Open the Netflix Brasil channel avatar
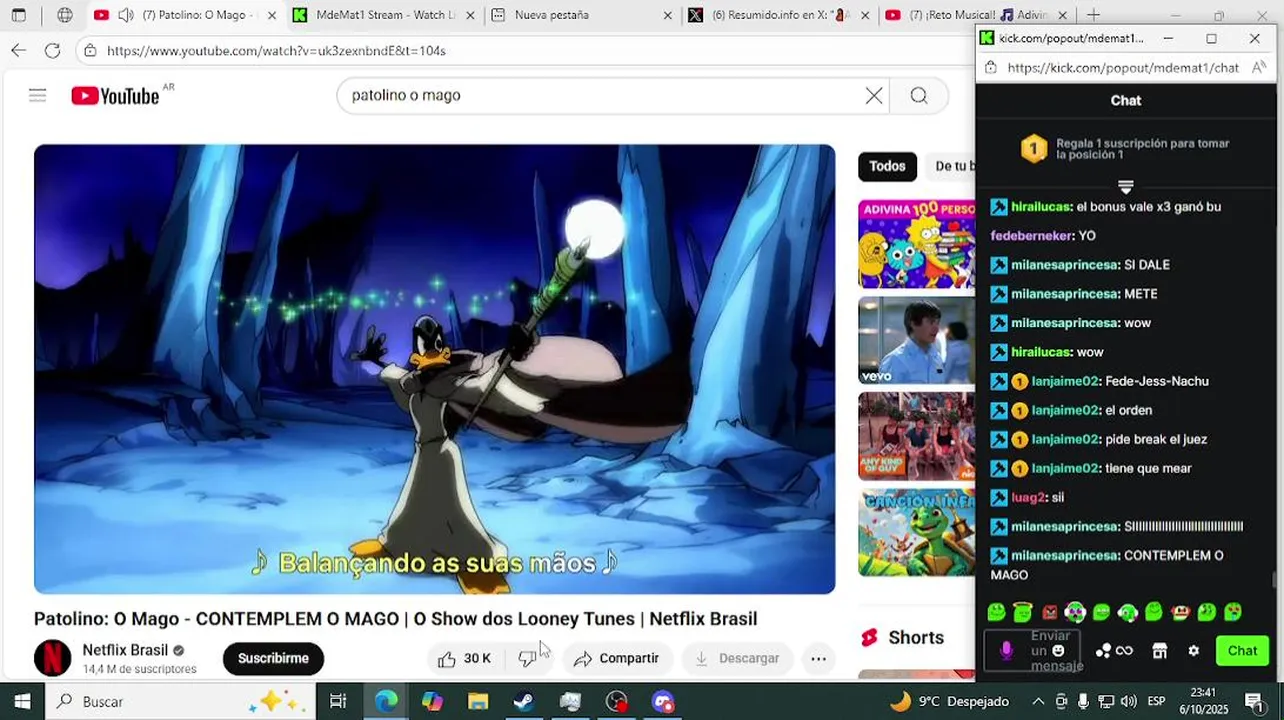This screenshot has width=1284, height=720. 53,658
